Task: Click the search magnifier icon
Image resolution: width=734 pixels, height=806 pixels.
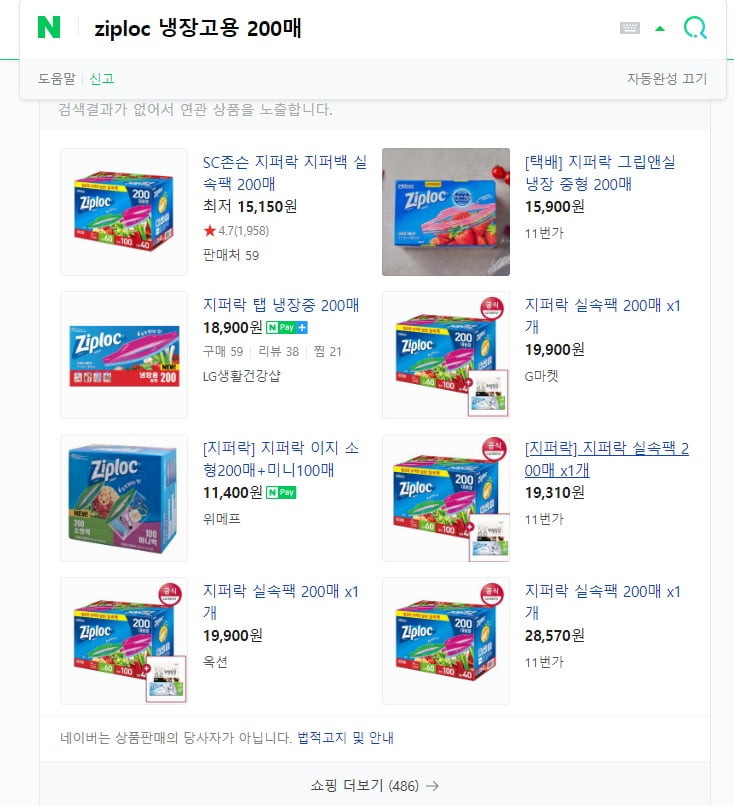Action: tap(695, 28)
